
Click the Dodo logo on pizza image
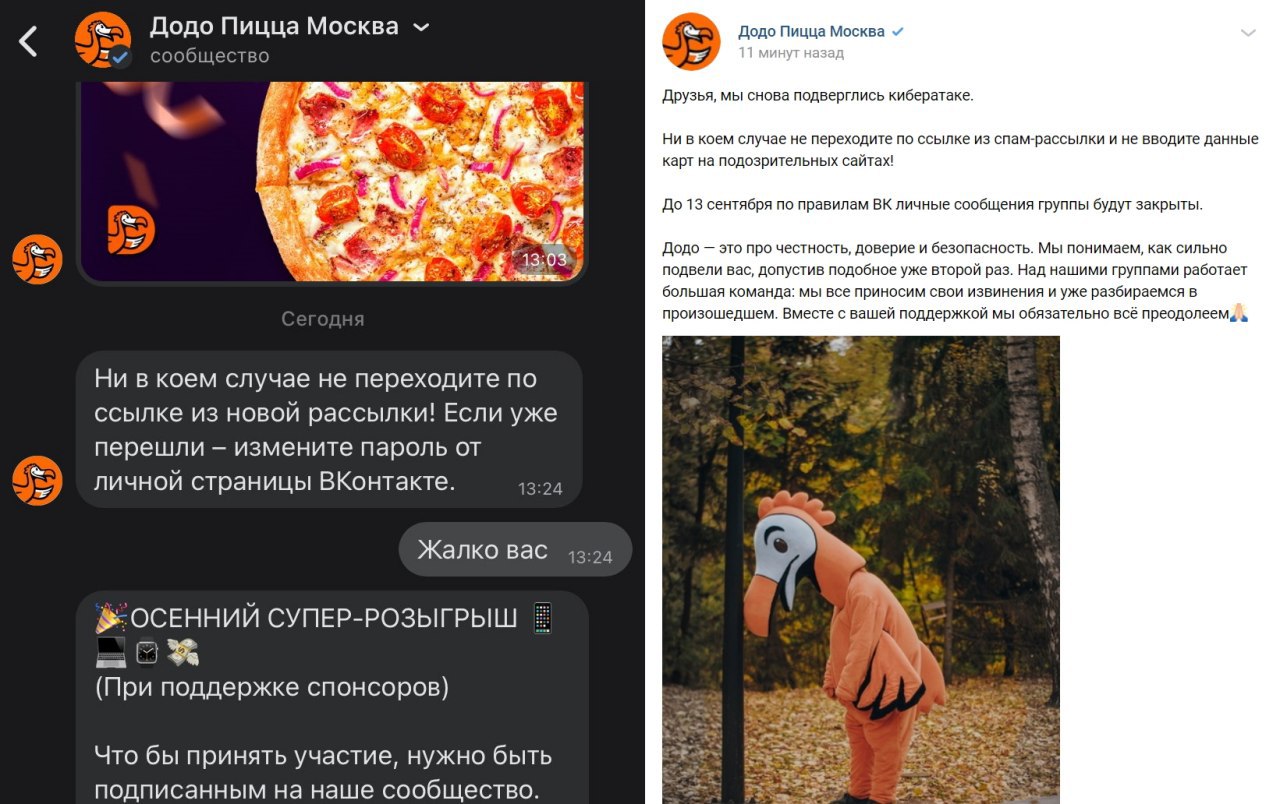pos(132,229)
